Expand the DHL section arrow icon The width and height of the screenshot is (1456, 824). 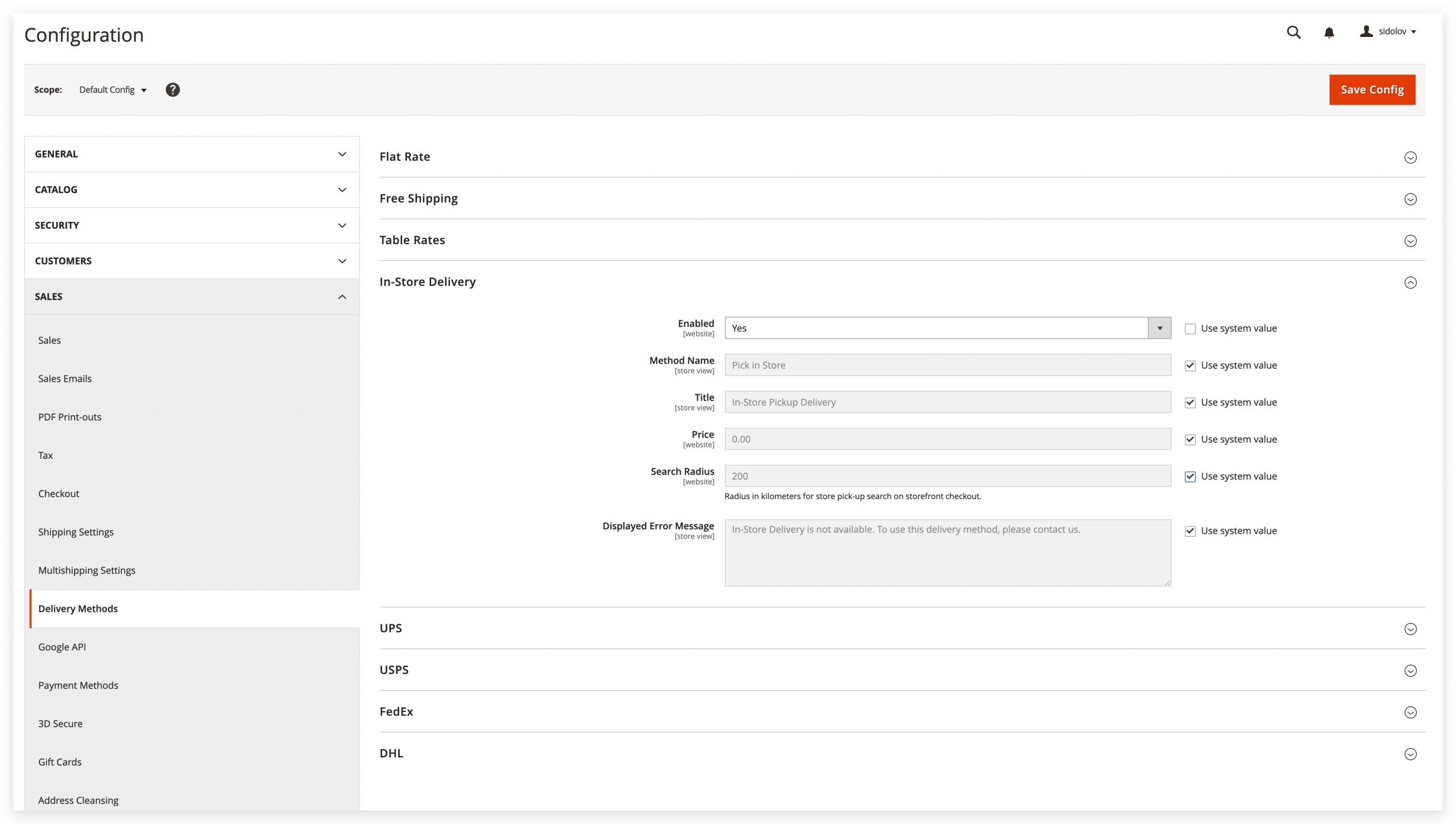(1410, 754)
